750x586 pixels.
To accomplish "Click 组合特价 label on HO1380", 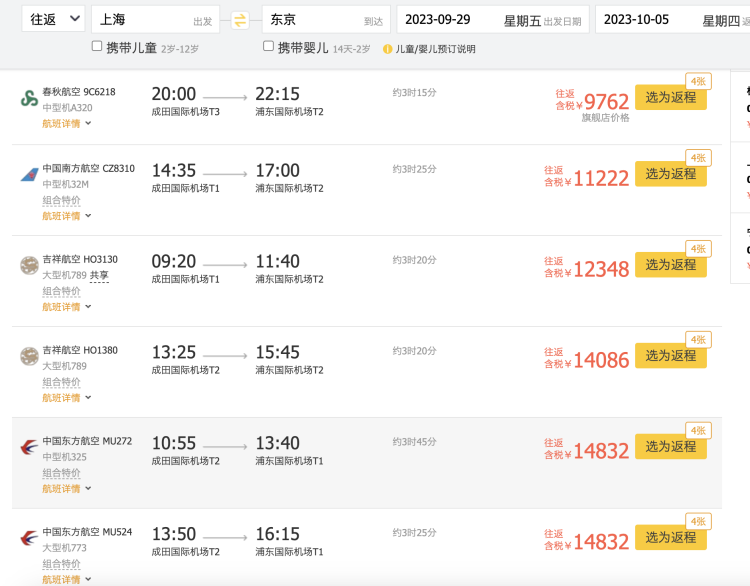I will click(x=61, y=382).
